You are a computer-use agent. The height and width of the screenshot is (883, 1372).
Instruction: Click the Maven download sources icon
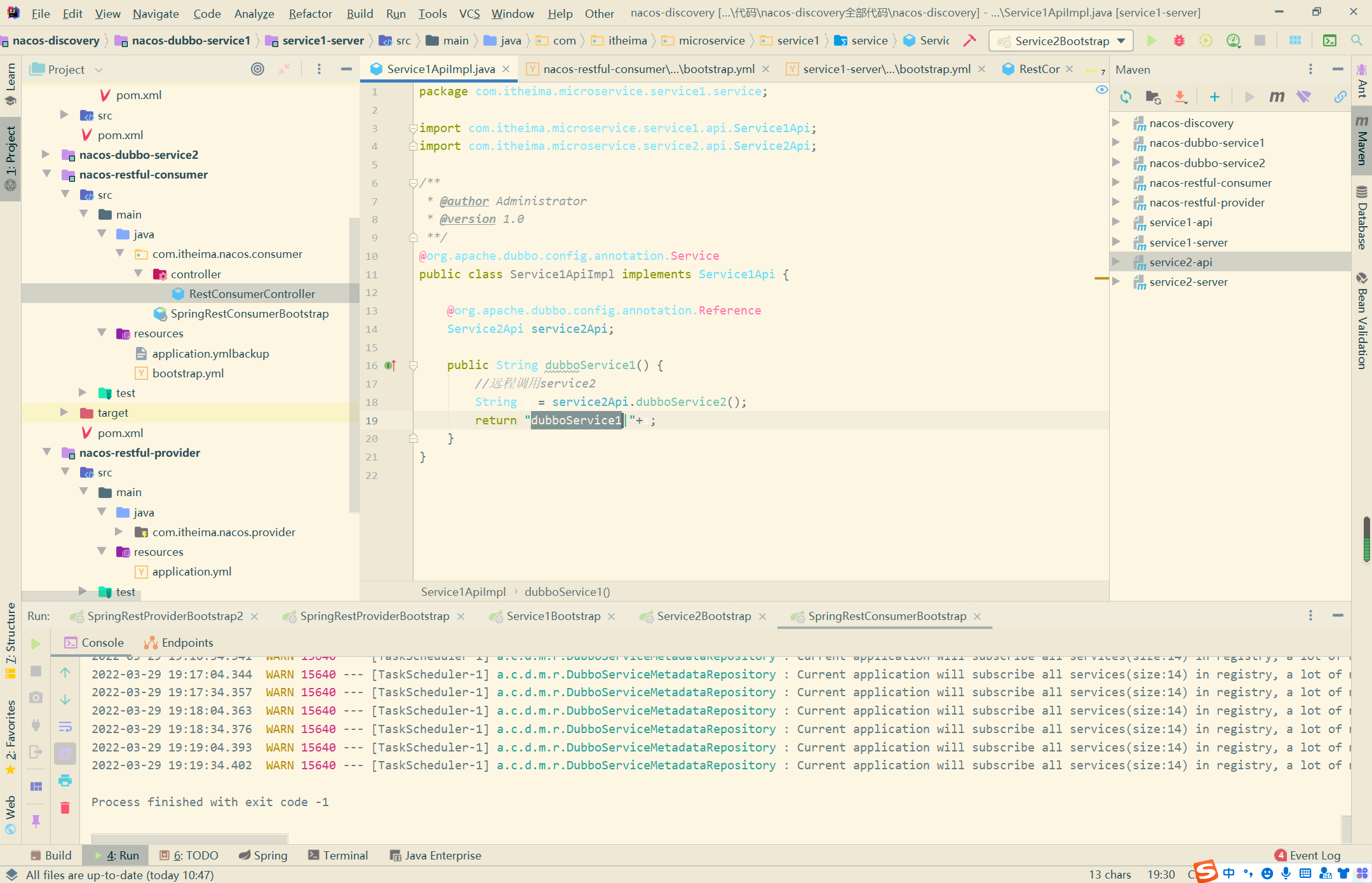click(1180, 97)
